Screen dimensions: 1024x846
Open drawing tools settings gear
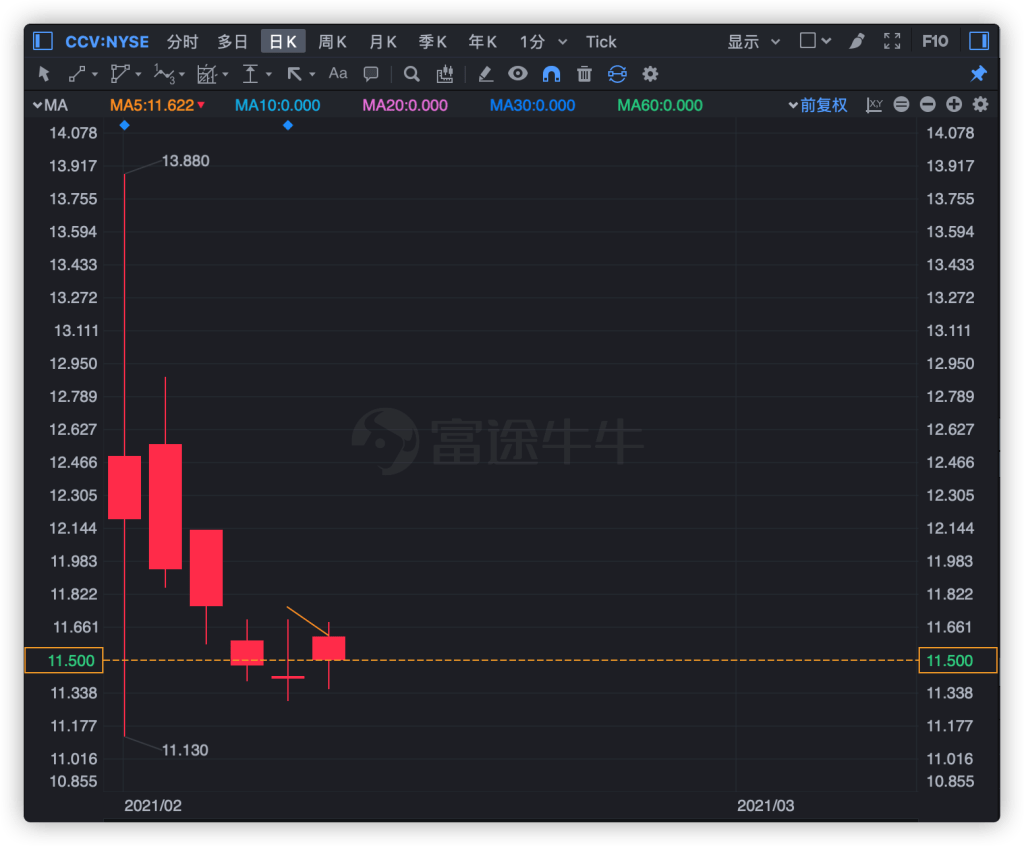pyautogui.click(x=650, y=74)
